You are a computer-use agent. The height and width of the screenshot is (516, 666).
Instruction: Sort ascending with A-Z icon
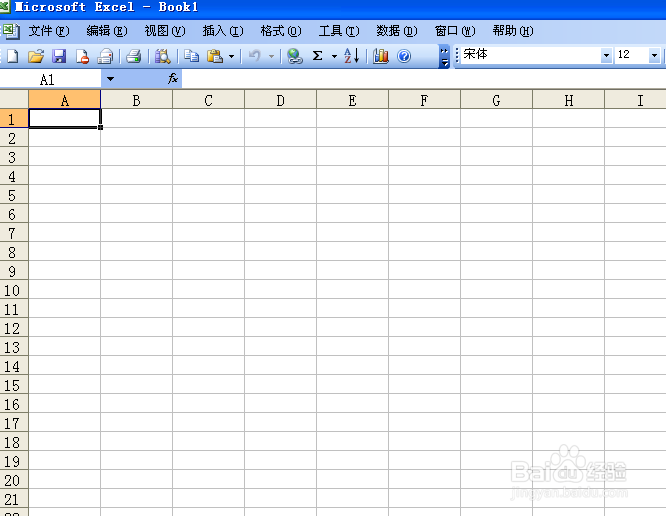pyautogui.click(x=352, y=56)
